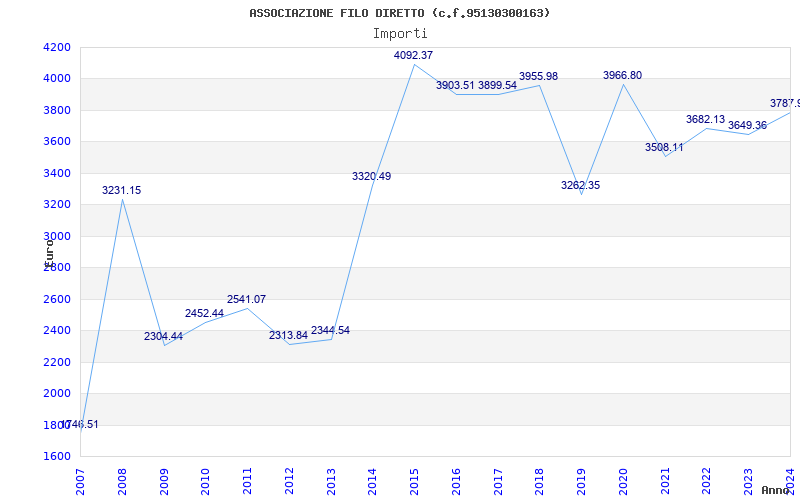Select the data label 3682.13
This screenshot has width=800, height=500.
[x=705, y=119]
